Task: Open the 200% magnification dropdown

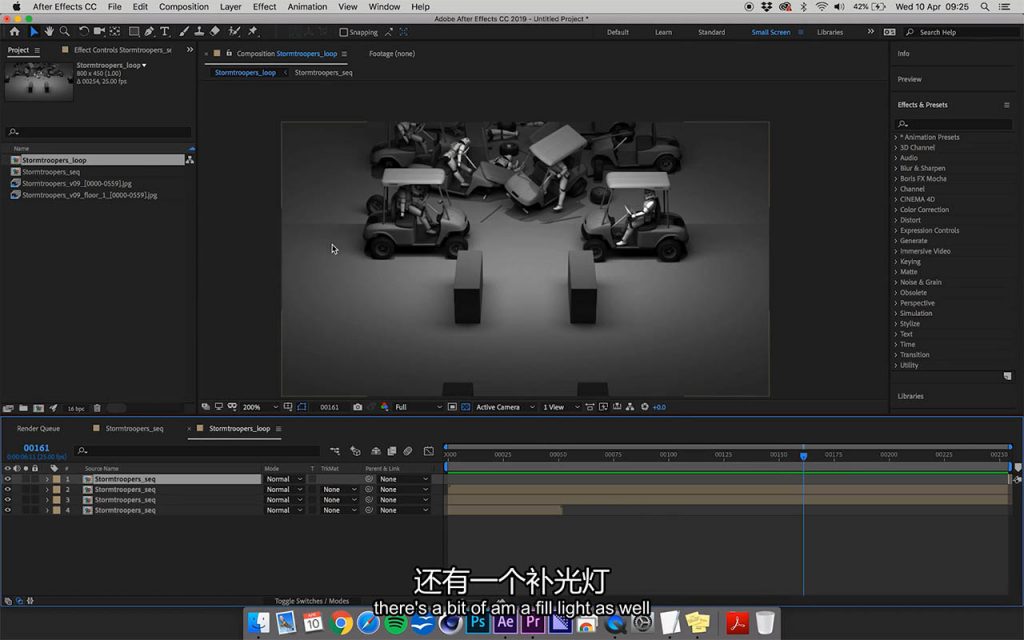Action: click(x=260, y=407)
